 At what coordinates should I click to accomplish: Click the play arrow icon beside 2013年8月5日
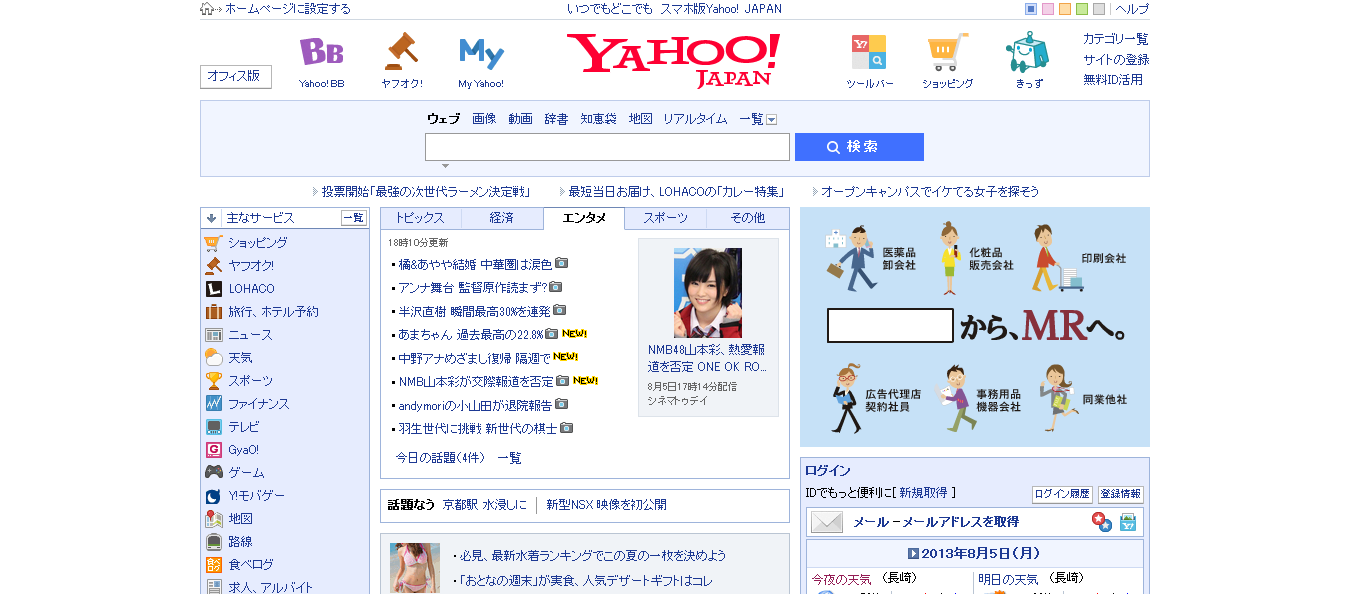pyautogui.click(x=913, y=553)
